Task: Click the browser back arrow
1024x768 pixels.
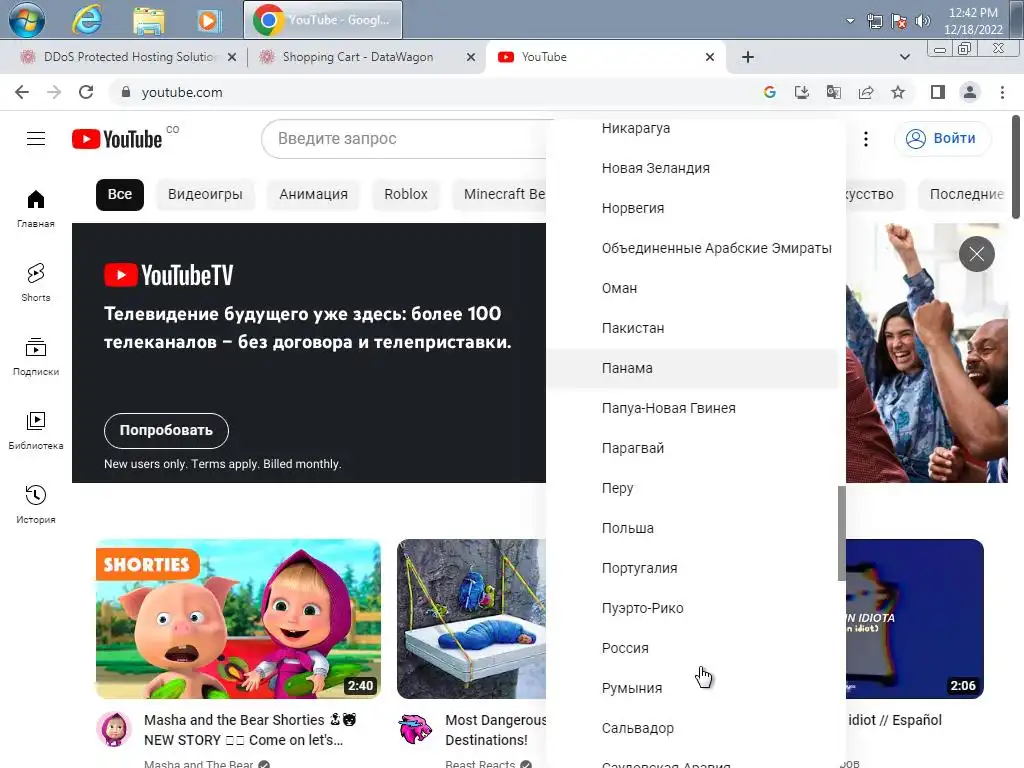Action: [x=22, y=92]
